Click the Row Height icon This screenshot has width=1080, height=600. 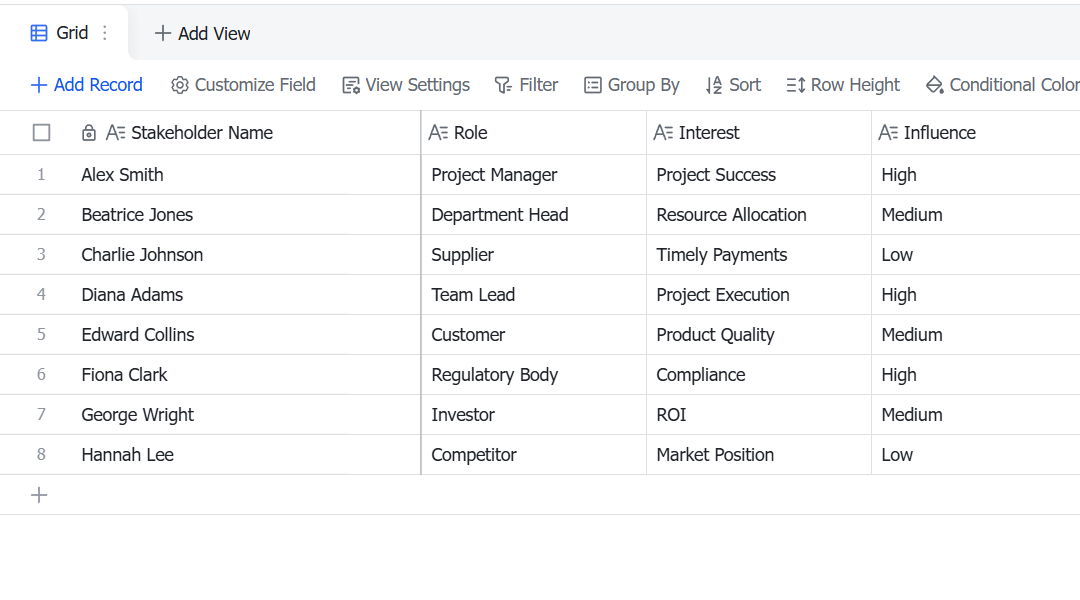(x=796, y=85)
